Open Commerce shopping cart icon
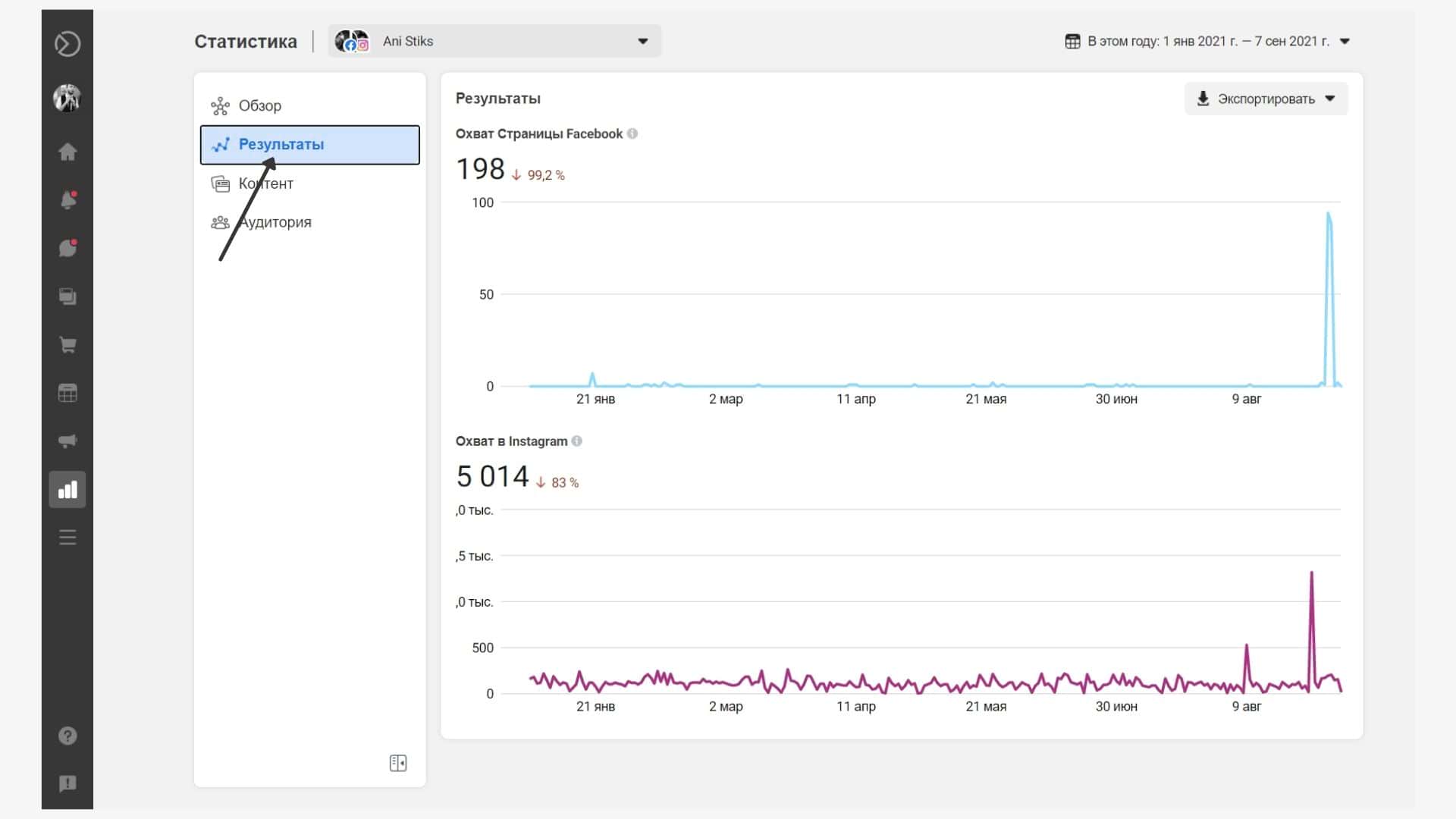1456x819 pixels. pyautogui.click(x=67, y=345)
